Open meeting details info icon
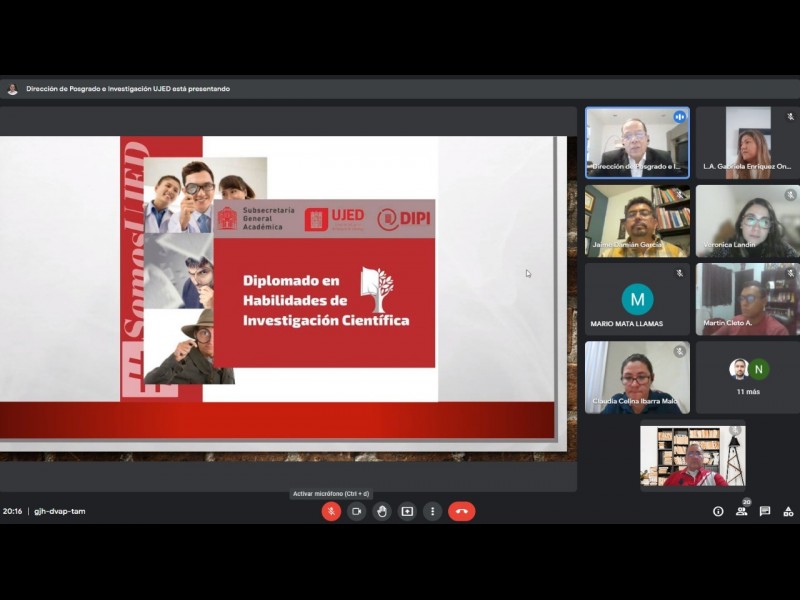800x600 pixels. tap(718, 511)
